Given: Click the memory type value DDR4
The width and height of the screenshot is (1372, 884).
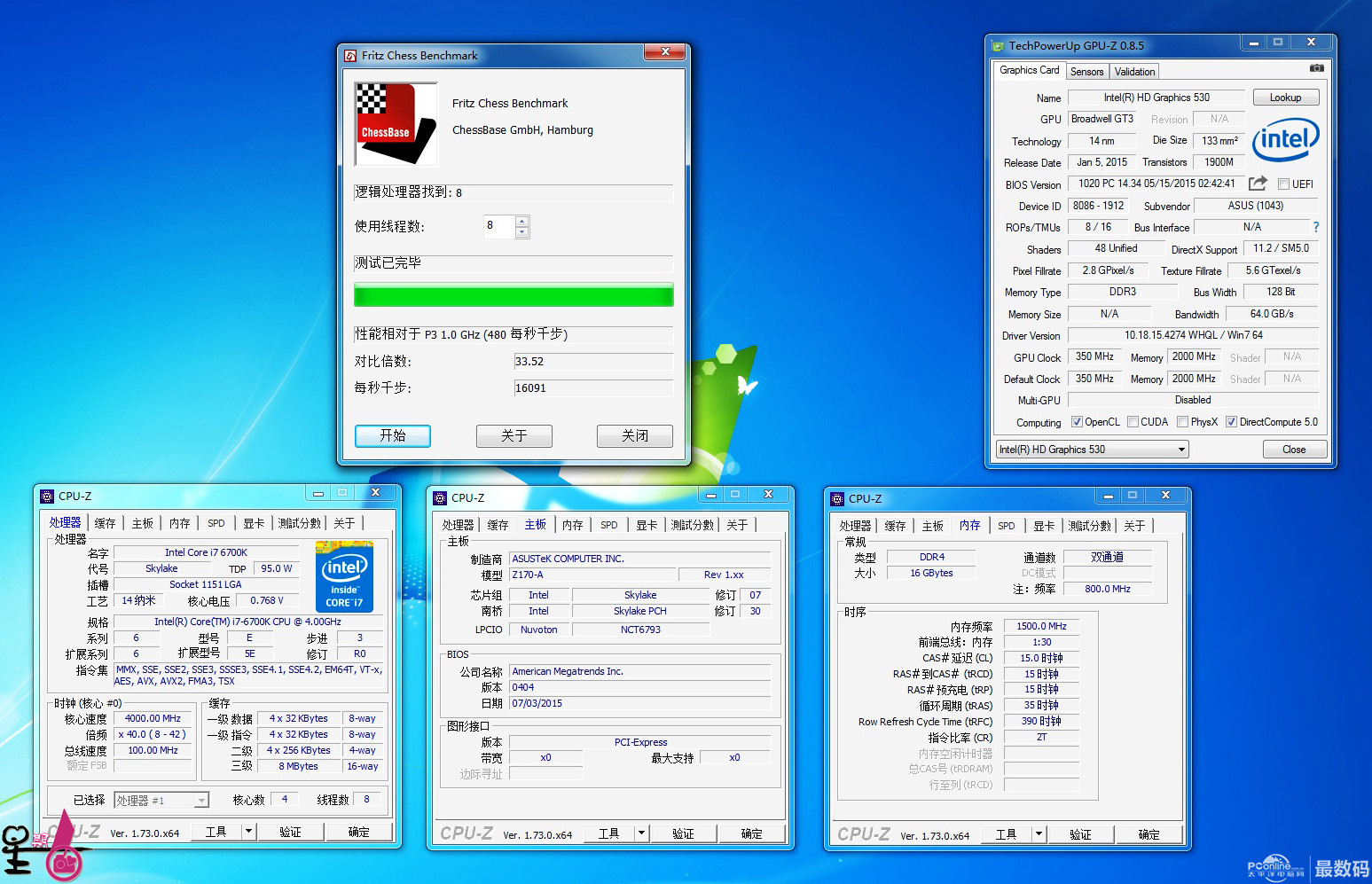Looking at the screenshot, I should point(931,558).
